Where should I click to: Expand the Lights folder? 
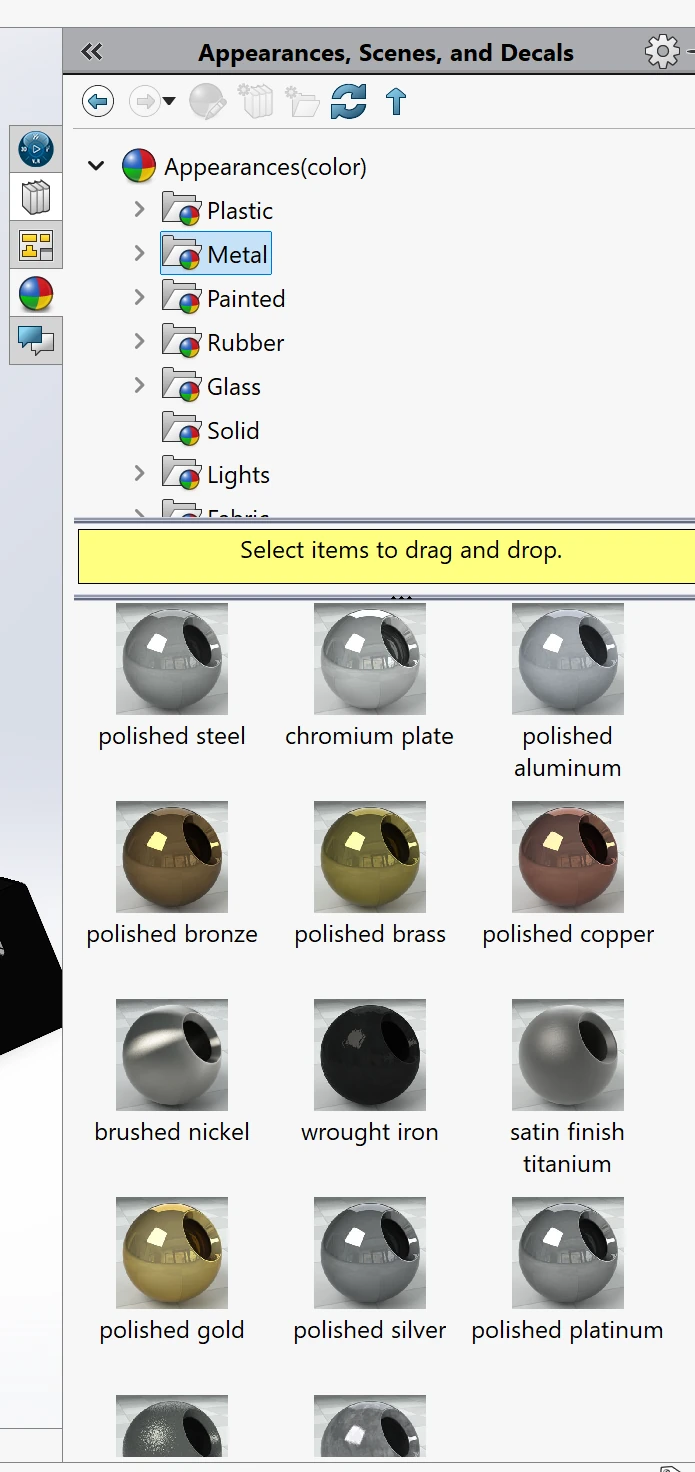pos(139,474)
